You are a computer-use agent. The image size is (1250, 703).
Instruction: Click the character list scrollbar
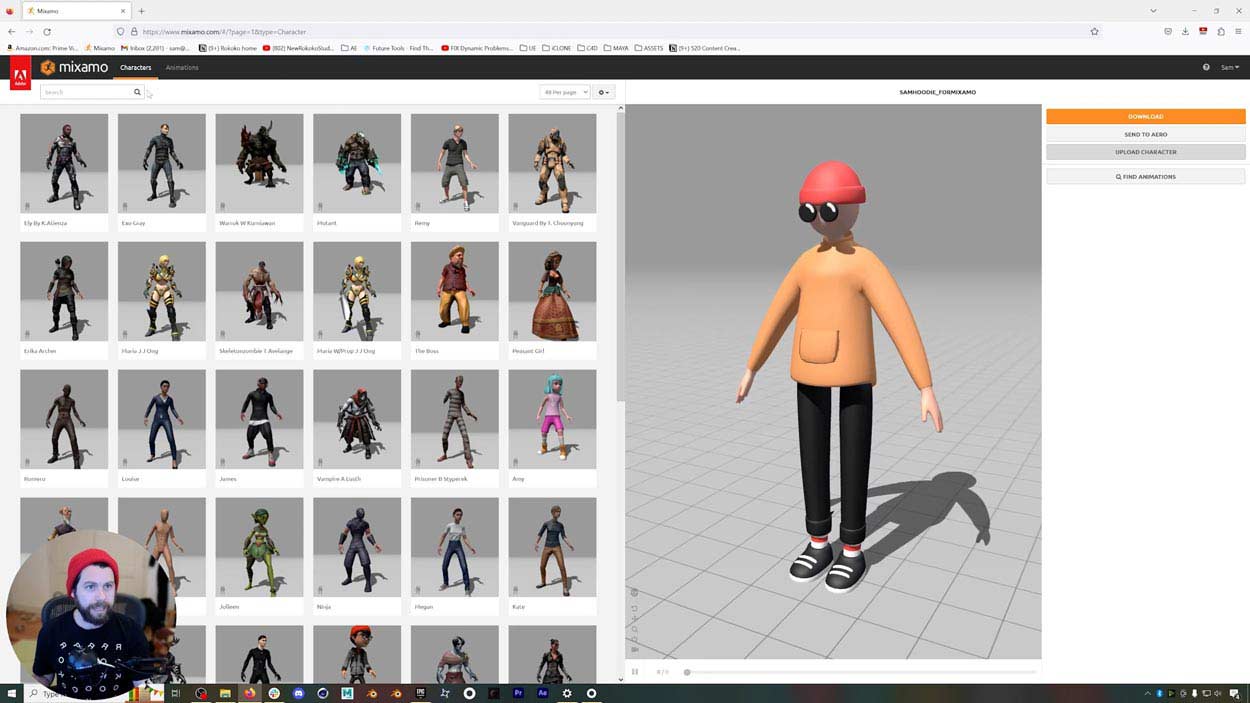620,255
